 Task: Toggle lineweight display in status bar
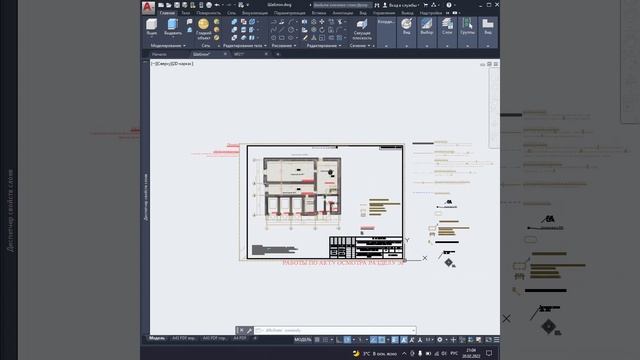pos(395,340)
